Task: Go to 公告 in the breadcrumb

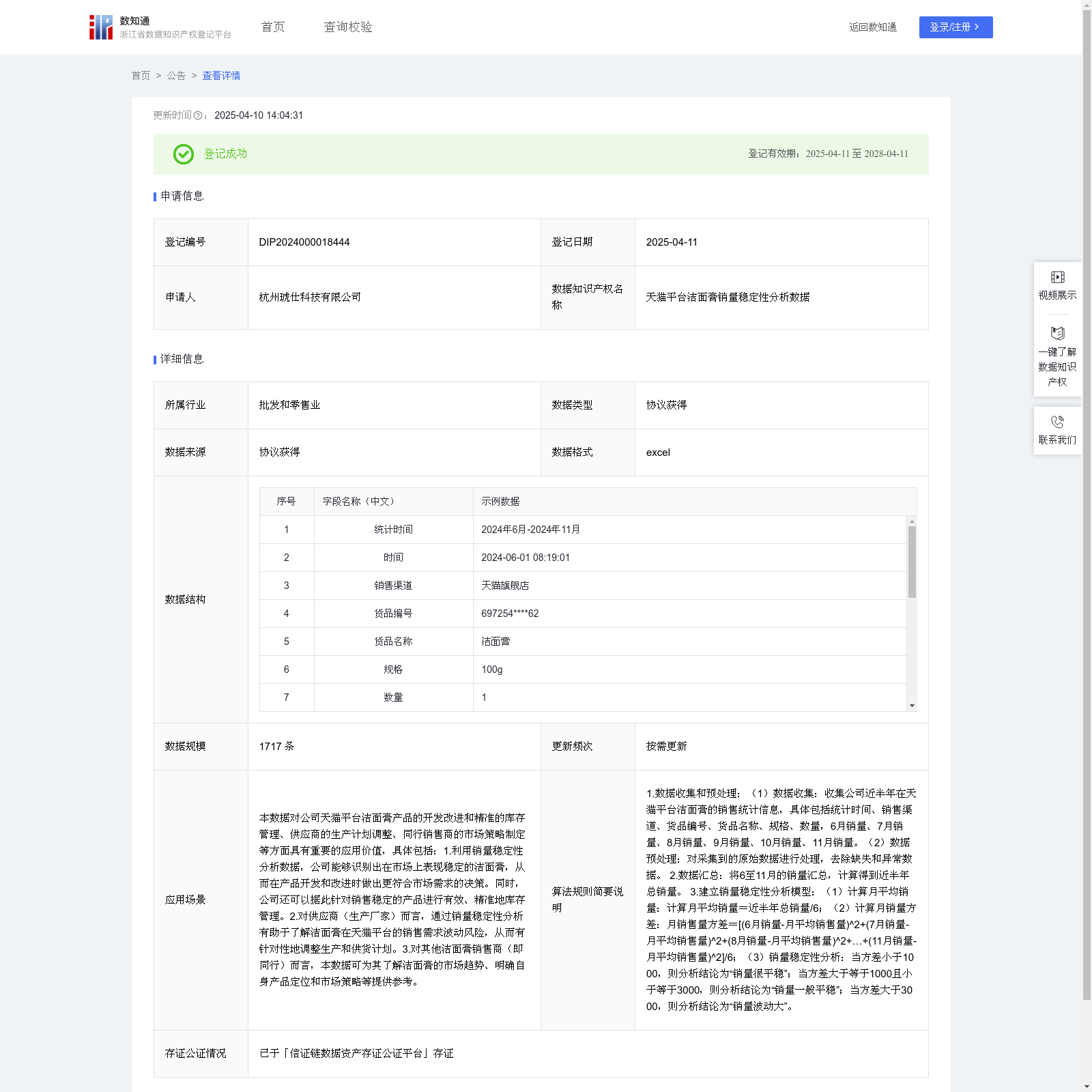Action: click(176, 76)
